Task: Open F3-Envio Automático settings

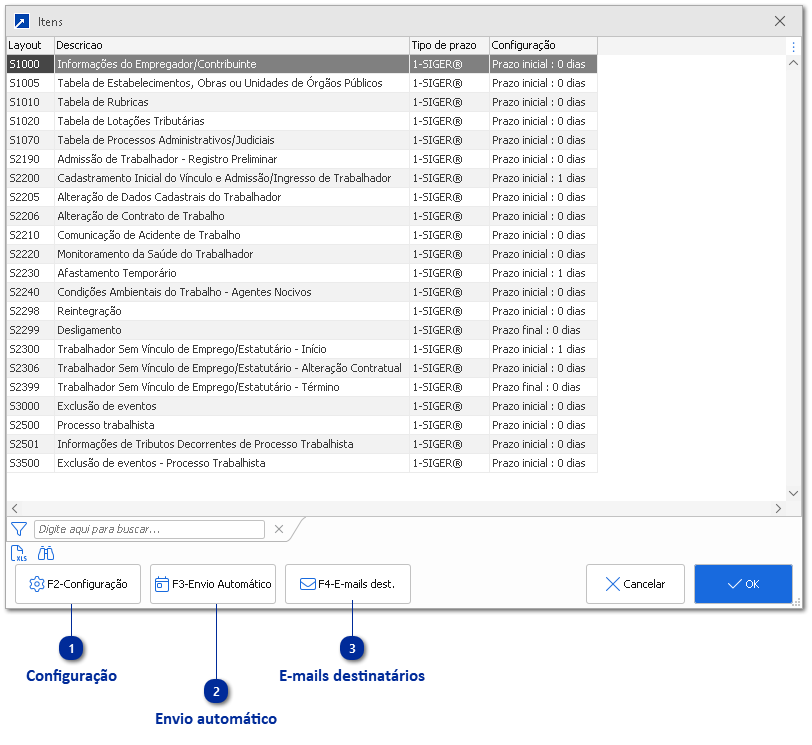Action: click(212, 584)
